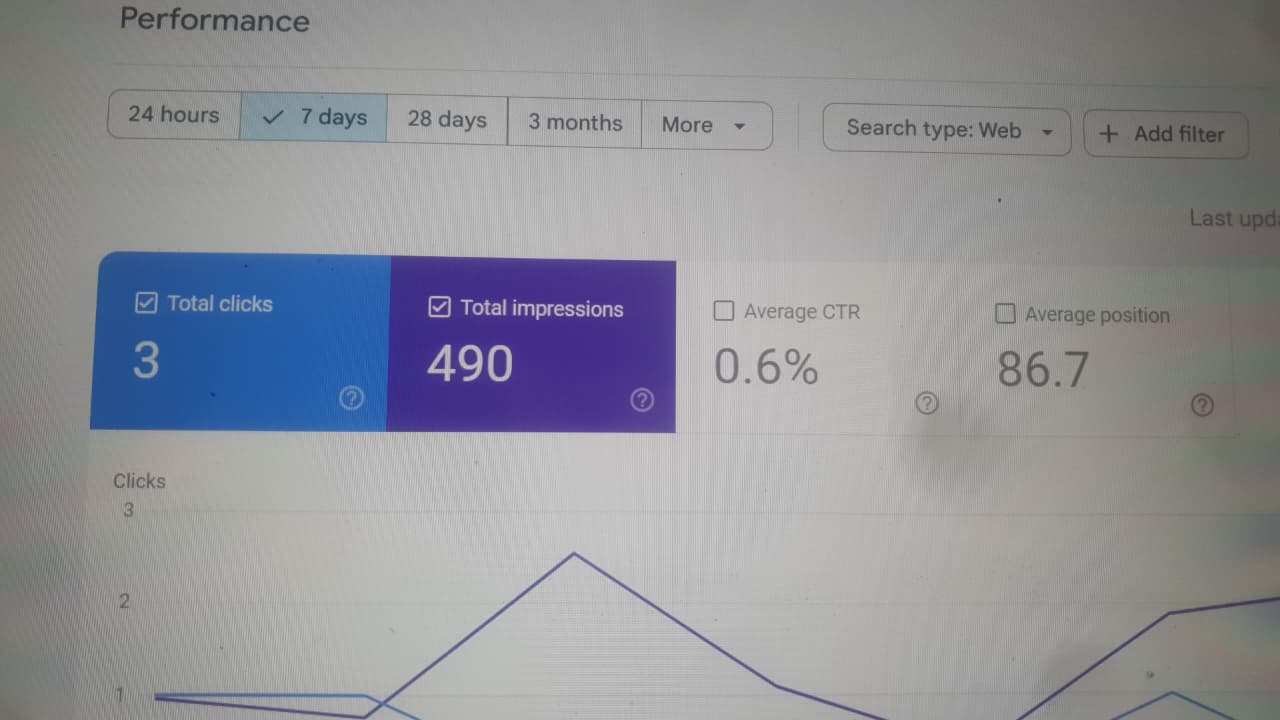This screenshot has height=720, width=1280.
Task: Check the Average position checkbox
Action: [x=1005, y=314]
